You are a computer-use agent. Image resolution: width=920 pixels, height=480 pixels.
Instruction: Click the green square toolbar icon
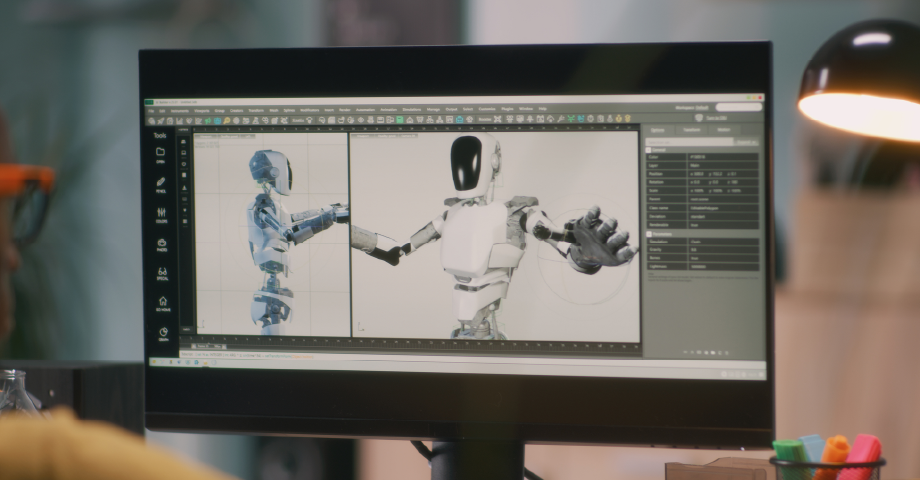400,120
